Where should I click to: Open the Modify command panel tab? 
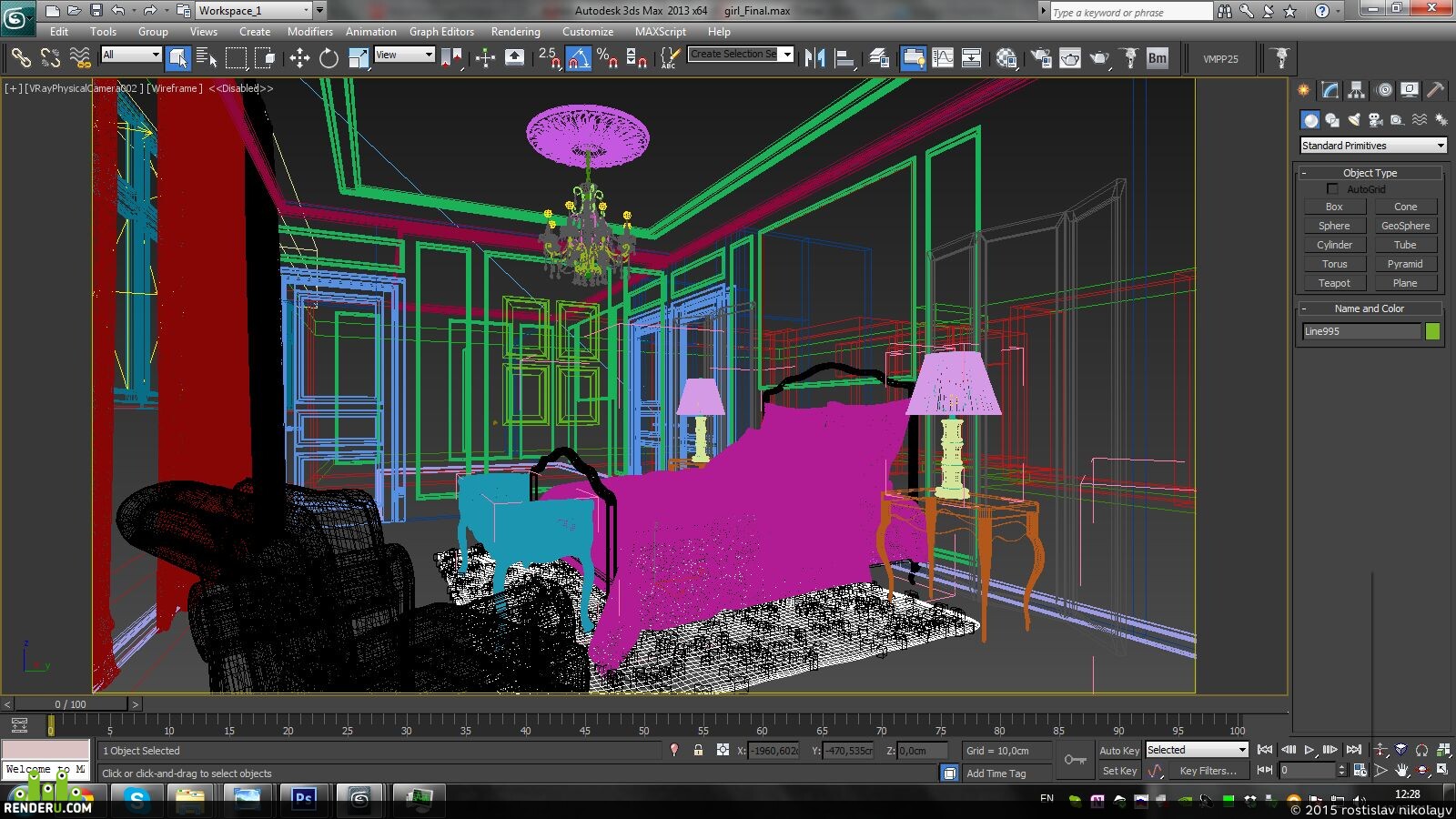pyautogui.click(x=1330, y=89)
